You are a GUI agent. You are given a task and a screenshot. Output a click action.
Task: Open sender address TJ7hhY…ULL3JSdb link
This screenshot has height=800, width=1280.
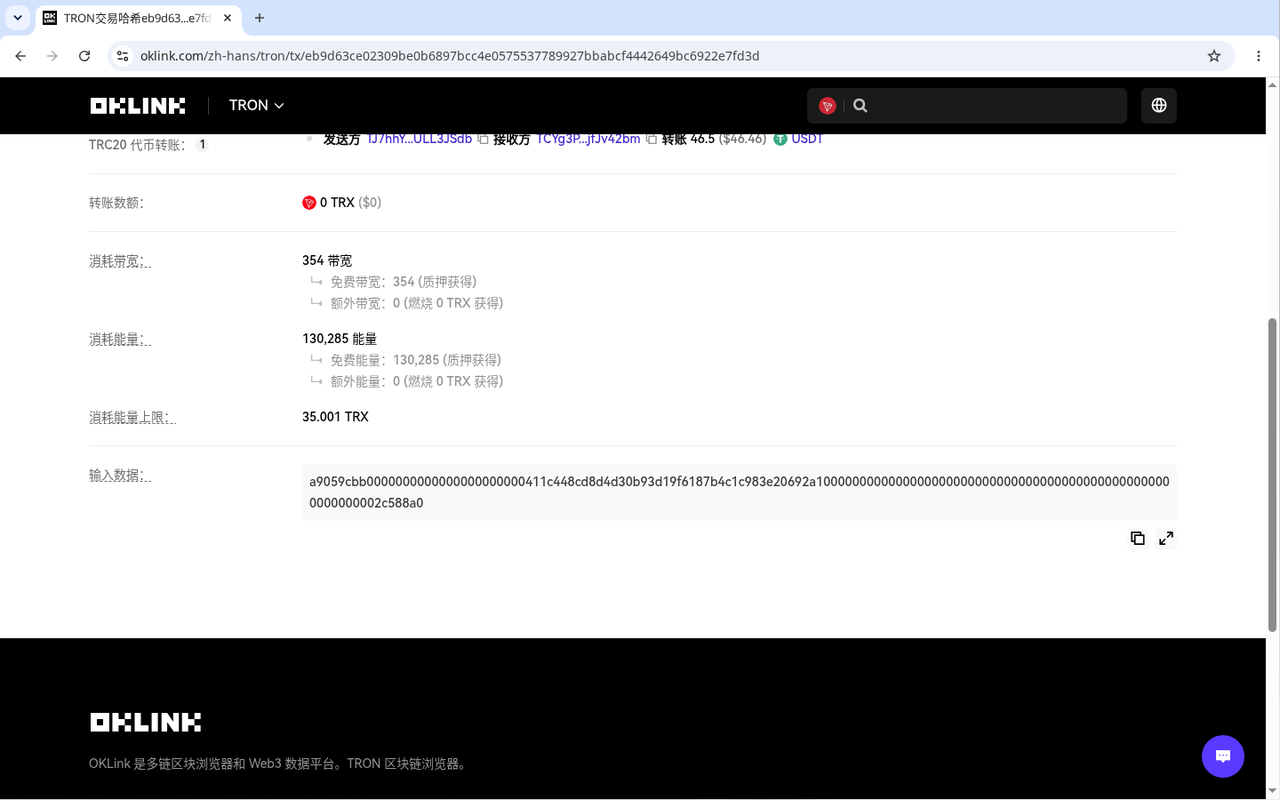(419, 139)
